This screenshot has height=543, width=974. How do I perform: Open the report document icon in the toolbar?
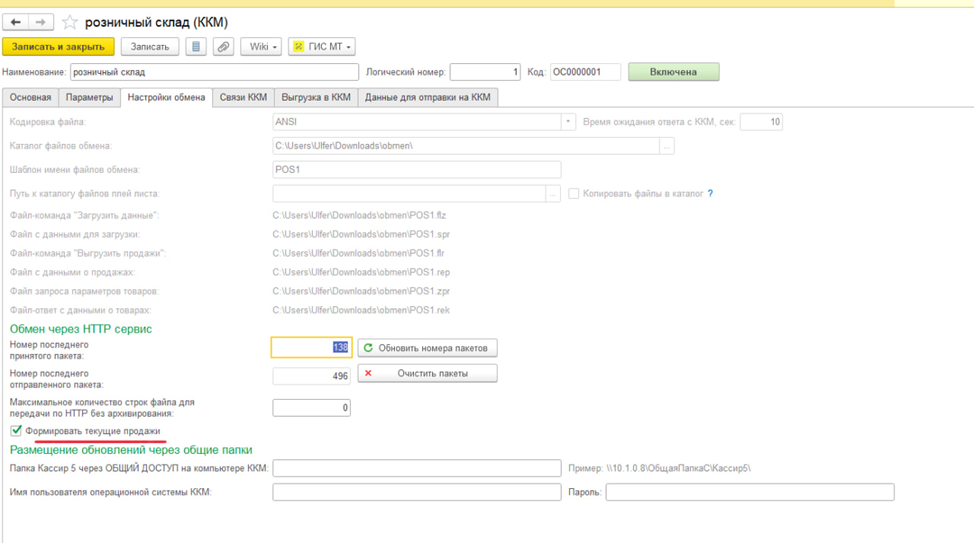tap(196, 47)
